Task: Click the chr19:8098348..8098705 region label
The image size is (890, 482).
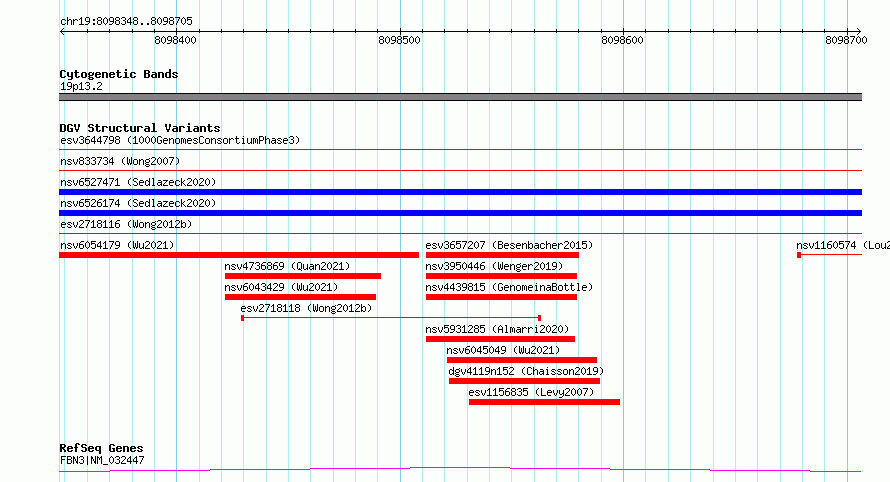Action: (x=126, y=22)
